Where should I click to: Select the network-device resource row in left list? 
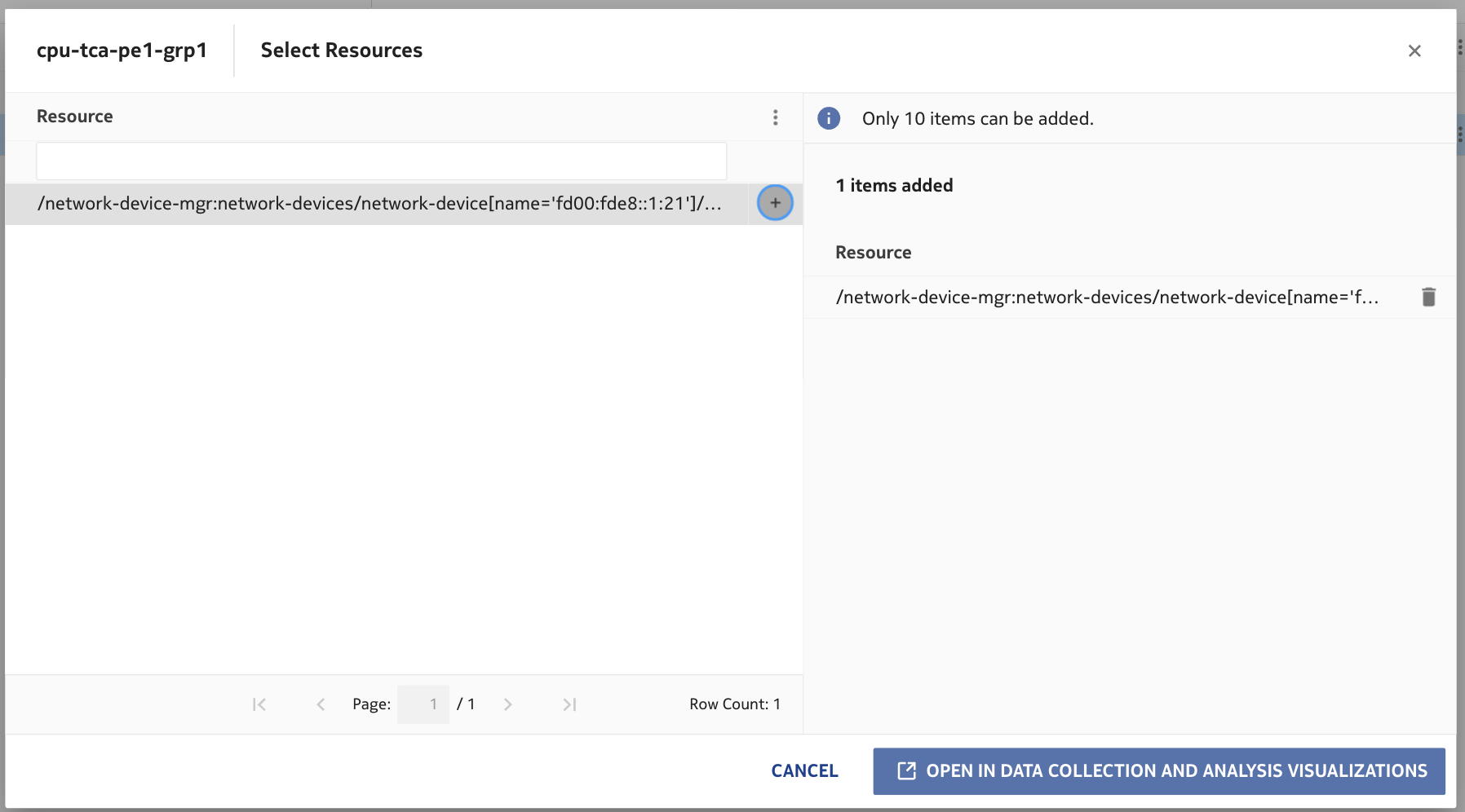(x=379, y=204)
